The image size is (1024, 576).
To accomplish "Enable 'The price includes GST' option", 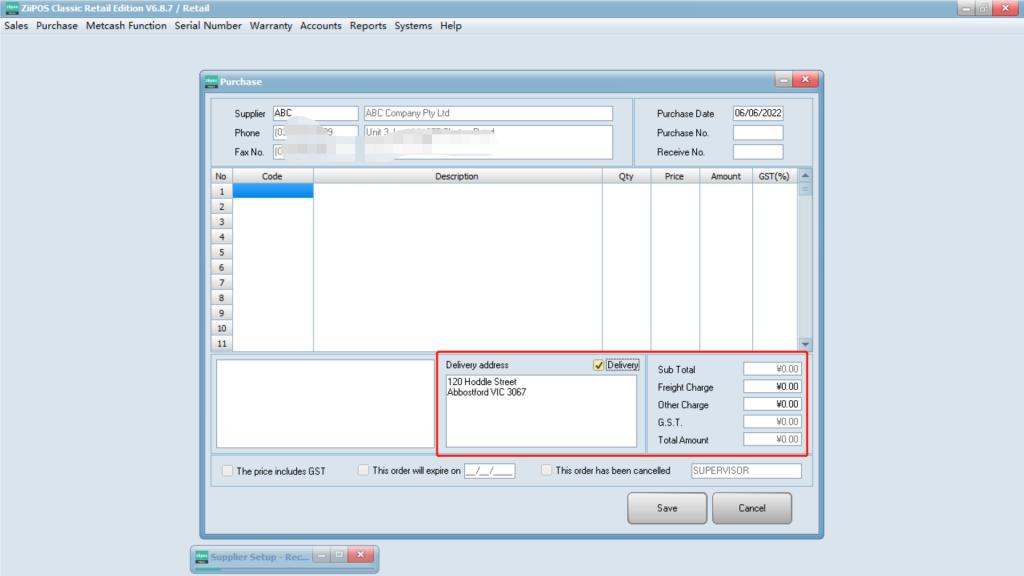I will (x=228, y=471).
